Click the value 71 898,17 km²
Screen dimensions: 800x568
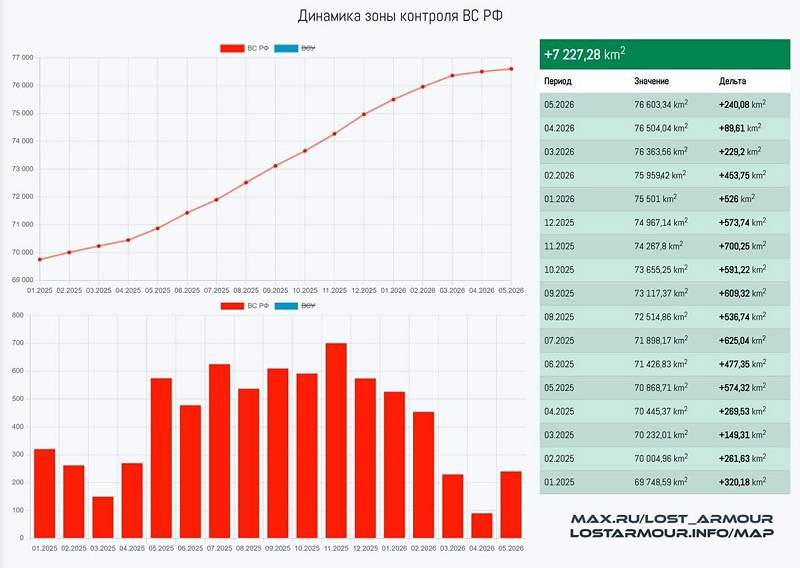(x=661, y=340)
